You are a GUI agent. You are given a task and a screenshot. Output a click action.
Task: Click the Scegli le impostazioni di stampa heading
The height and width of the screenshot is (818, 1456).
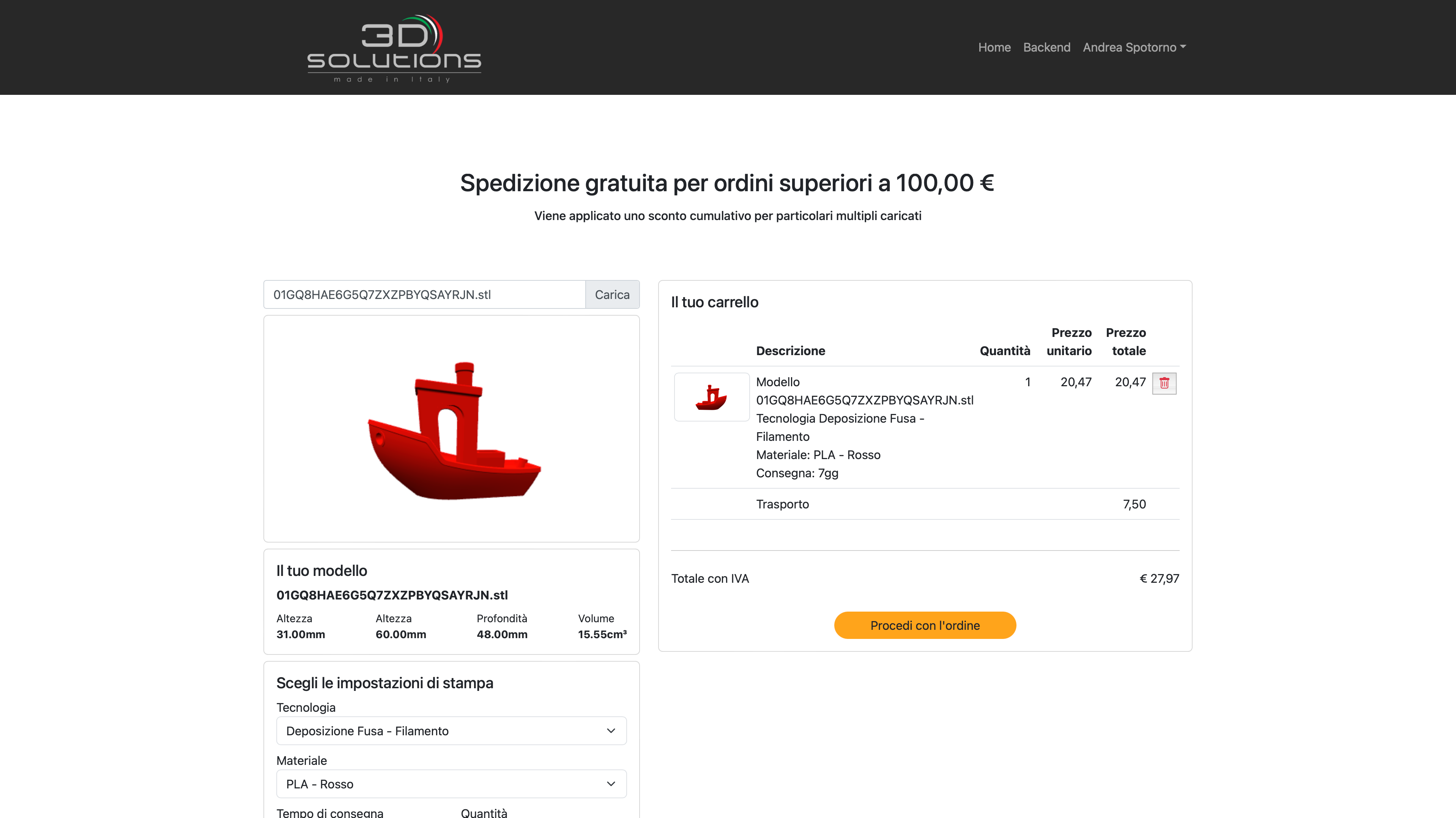(x=384, y=683)
